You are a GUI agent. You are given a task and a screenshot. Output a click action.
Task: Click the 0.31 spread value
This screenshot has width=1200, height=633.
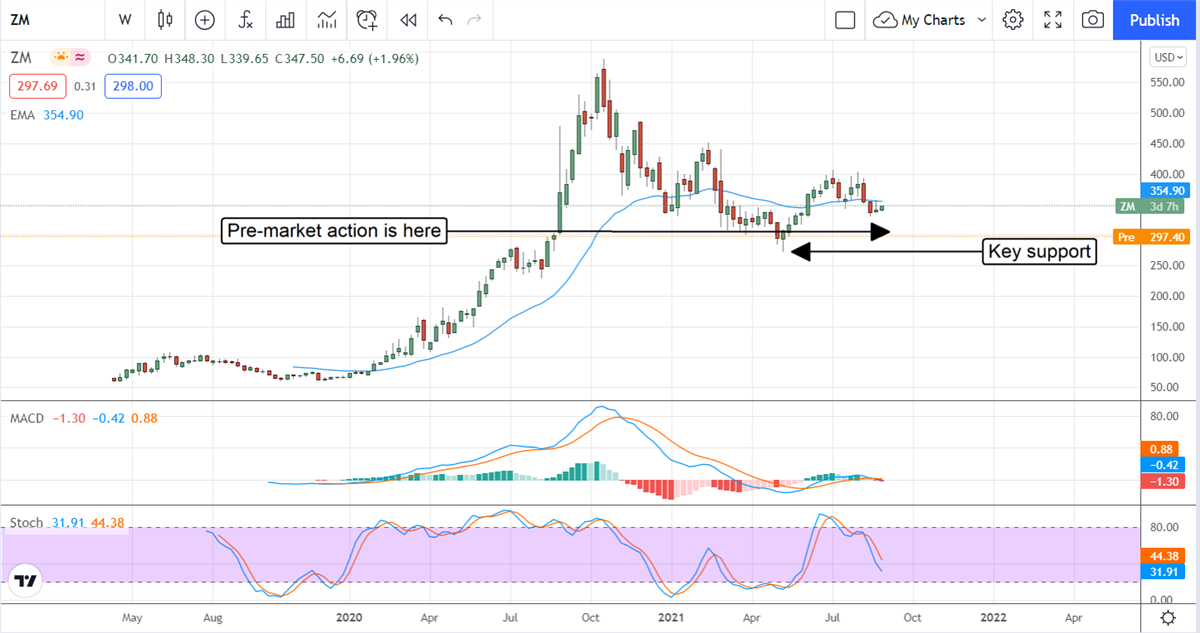[x=84, y=87]
